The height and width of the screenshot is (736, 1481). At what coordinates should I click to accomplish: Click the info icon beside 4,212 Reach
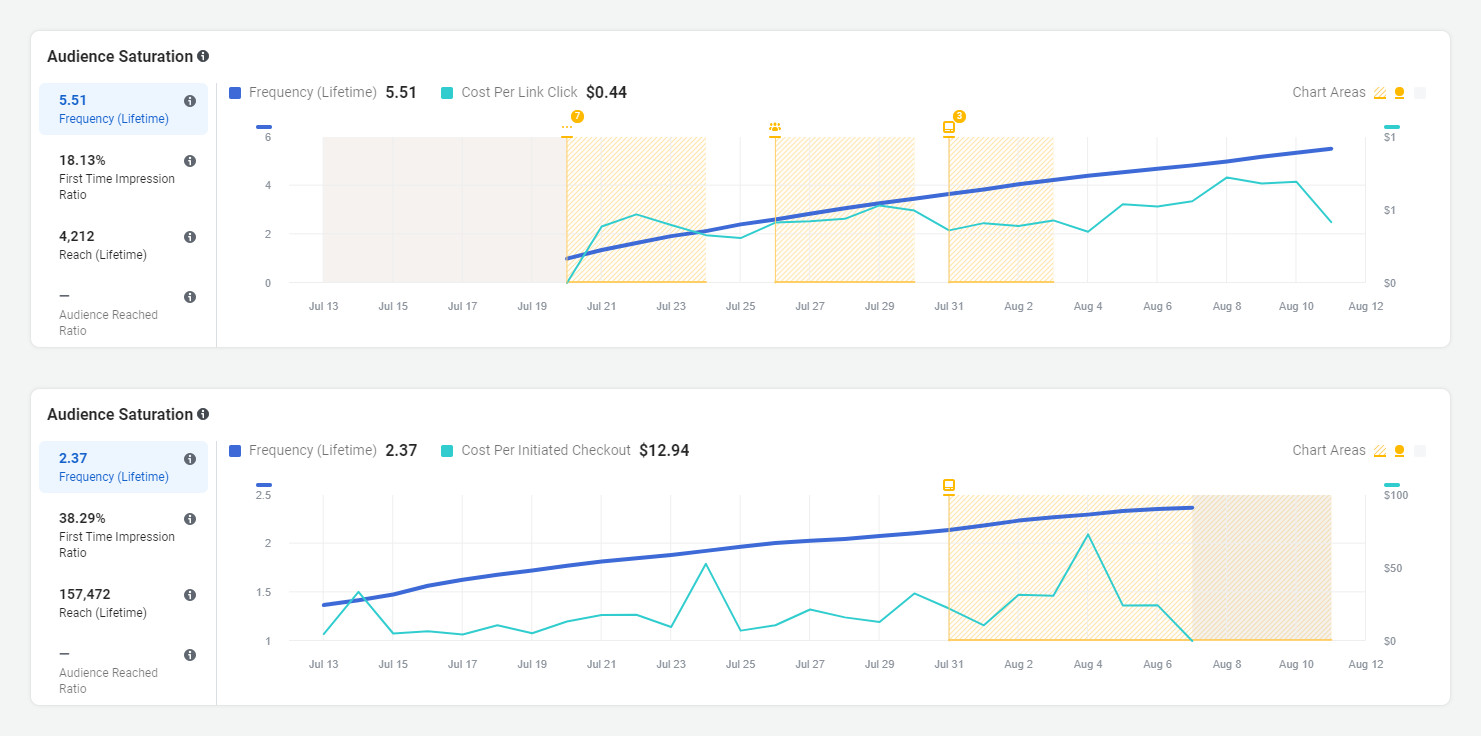pyautogui.click(x=190, y=237)
